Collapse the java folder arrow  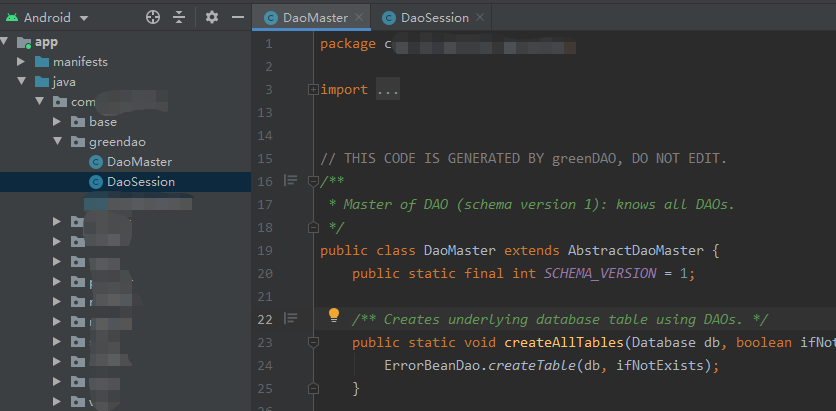coord(21,82)
